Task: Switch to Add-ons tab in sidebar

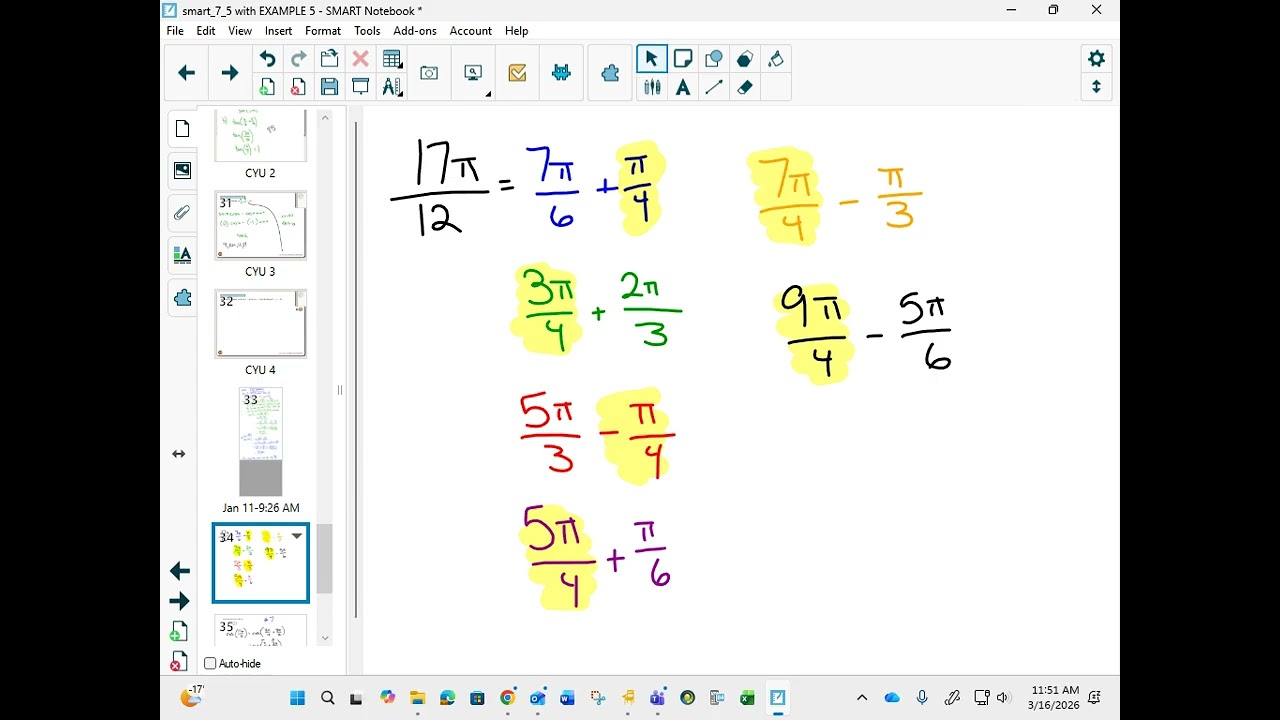Action: pos(182,298)
